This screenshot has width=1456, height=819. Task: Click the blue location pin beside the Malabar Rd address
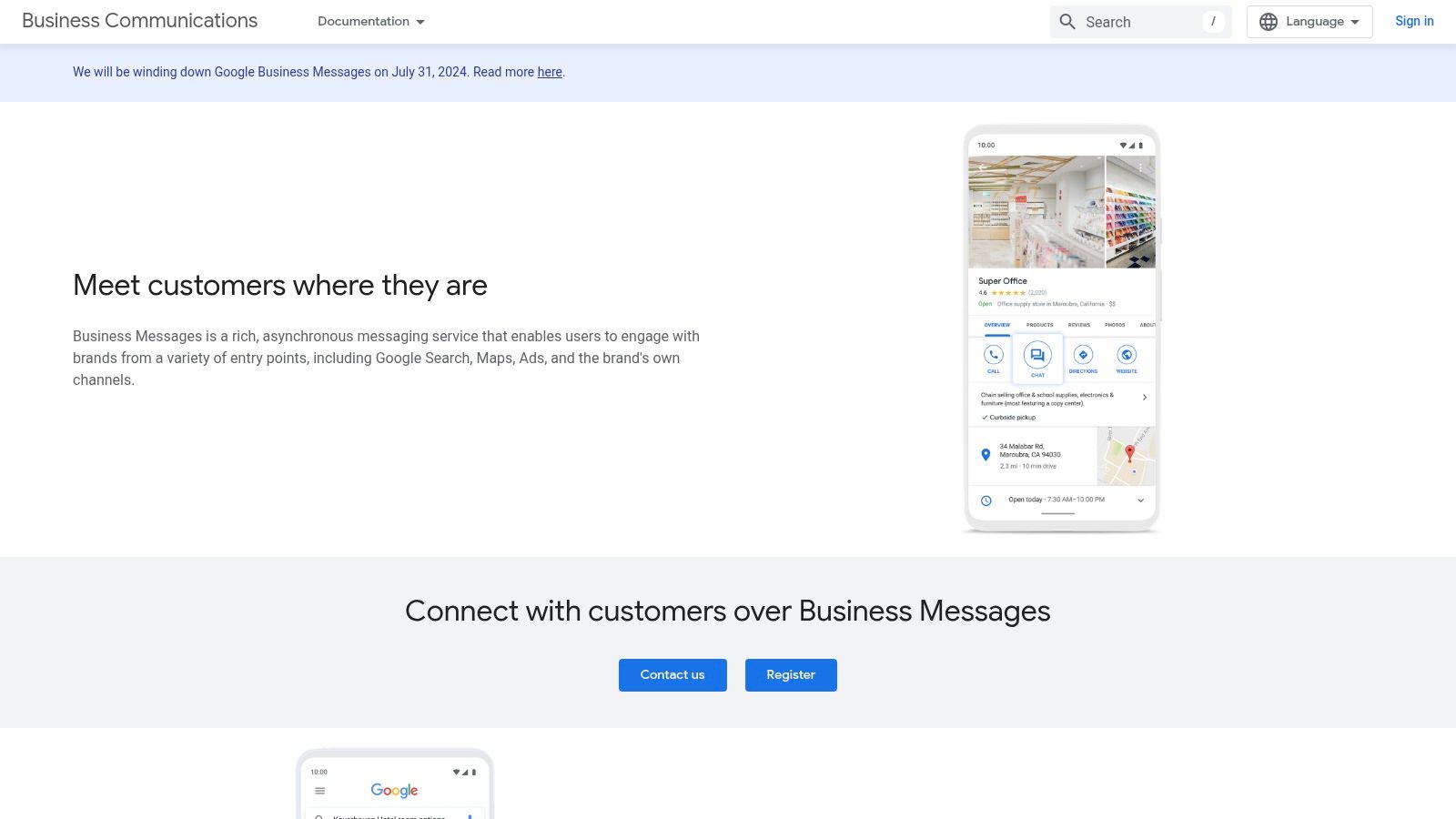coord(986,453)
